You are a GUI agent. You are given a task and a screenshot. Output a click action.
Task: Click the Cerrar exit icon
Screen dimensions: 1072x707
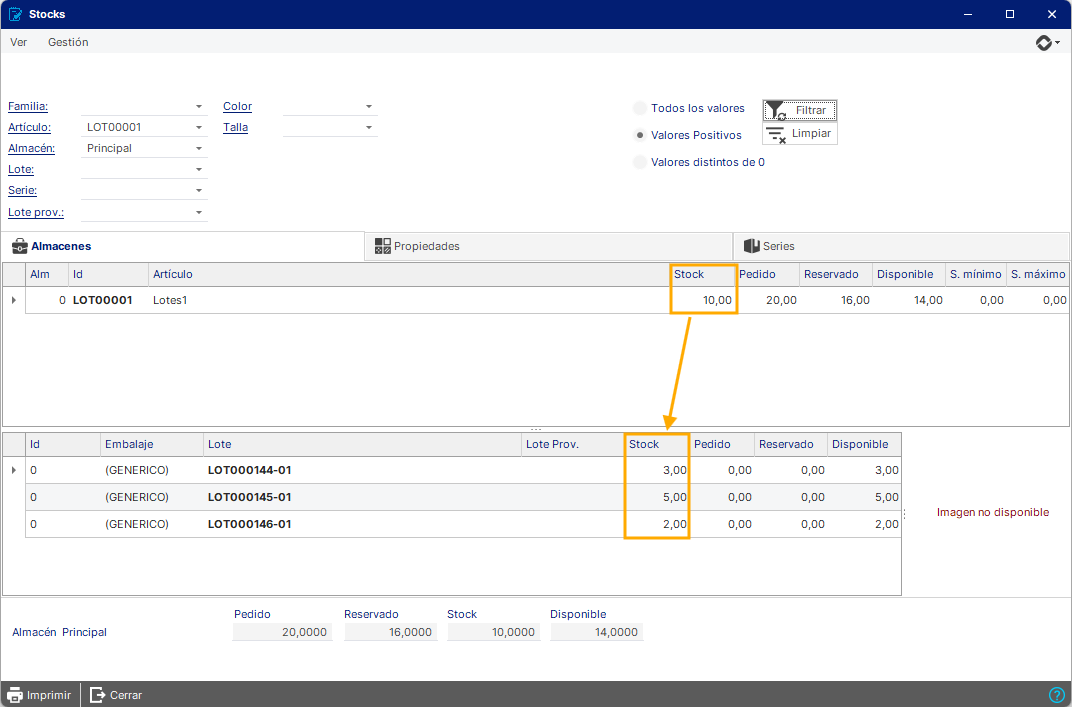click(x=98, y=695)
